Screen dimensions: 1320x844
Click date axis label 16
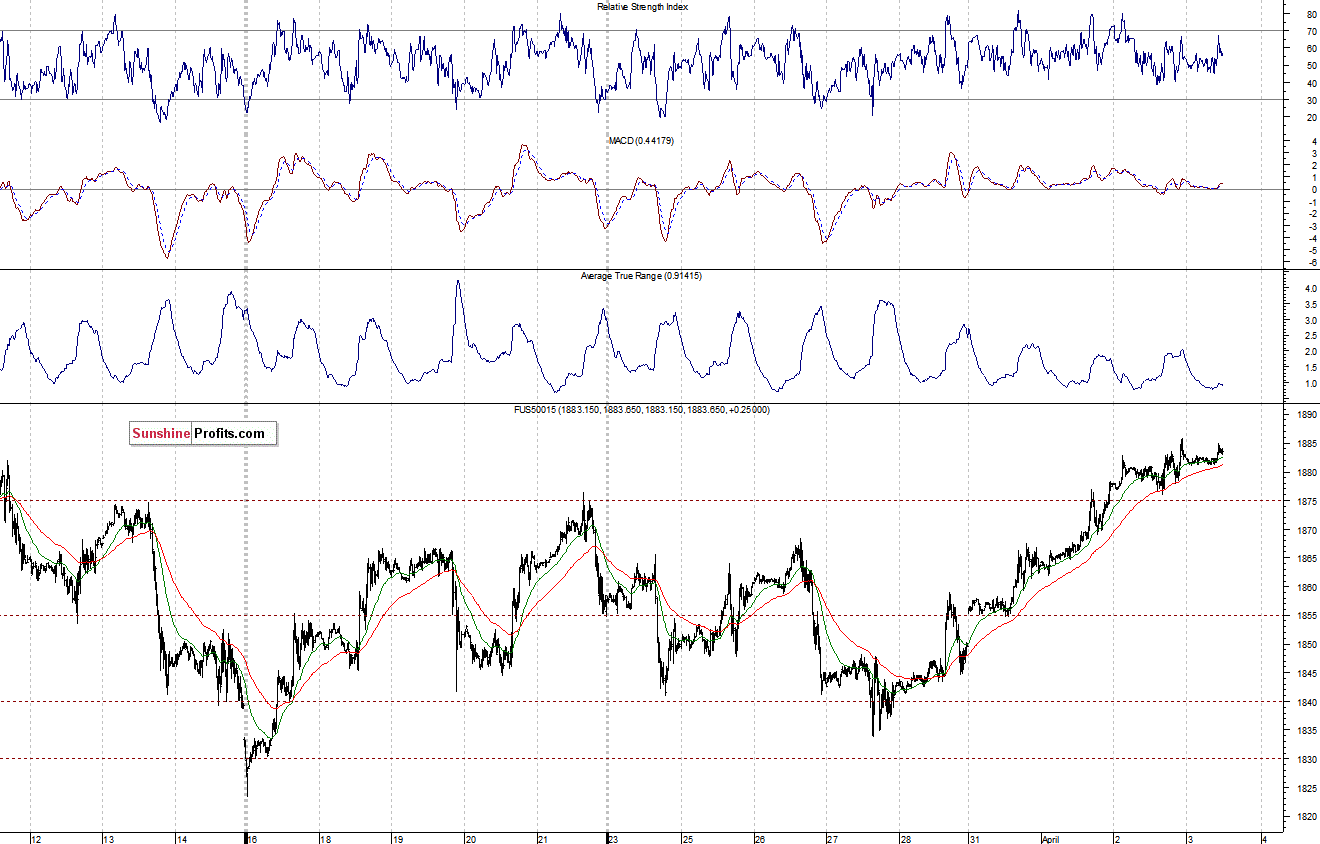[x=254, y=838]
